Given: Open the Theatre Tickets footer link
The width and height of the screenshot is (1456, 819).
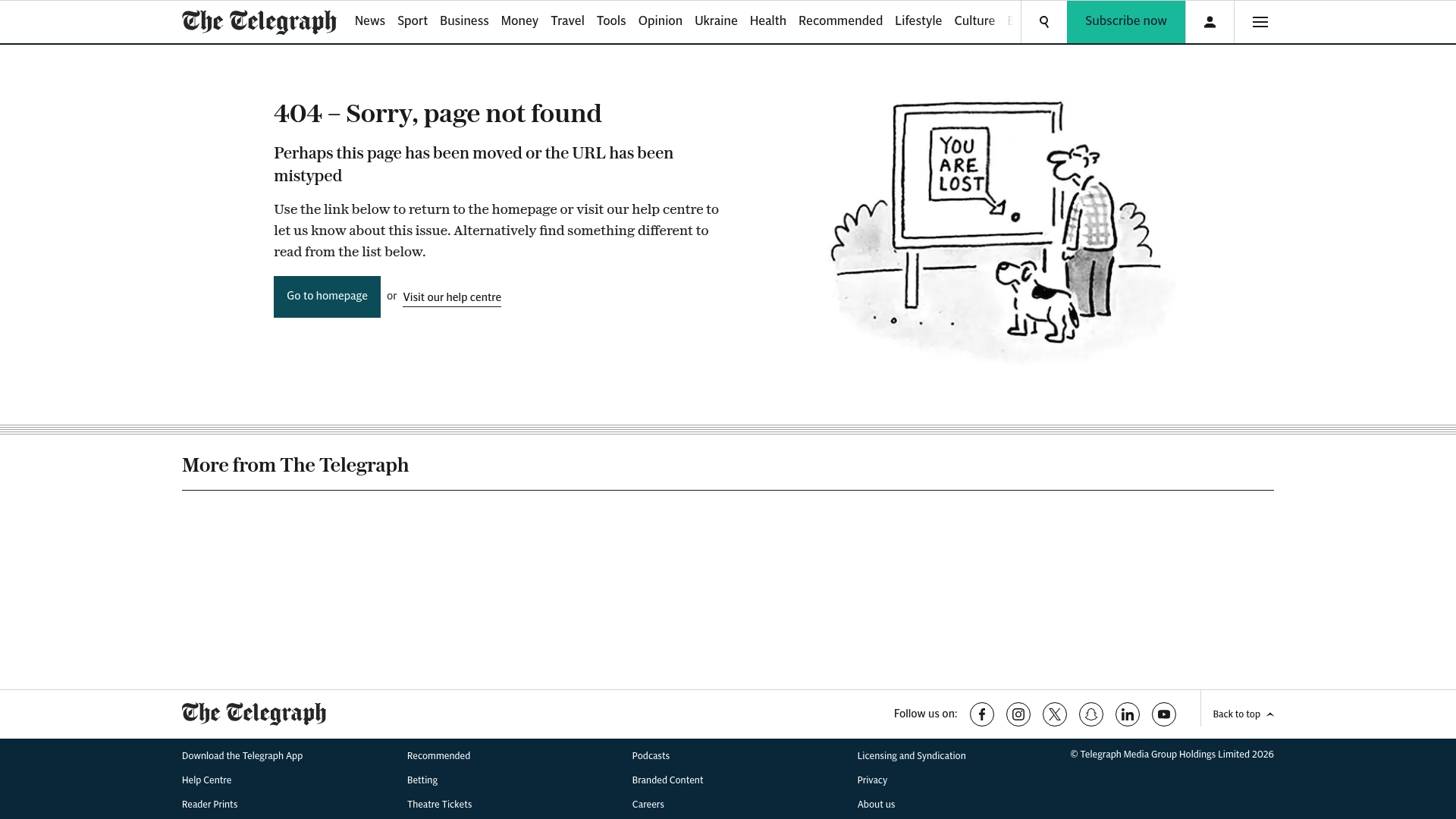Looking at the screenshot, I should 439,805.
